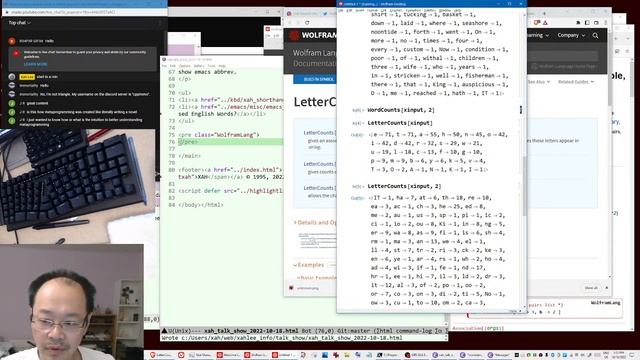640x360 pixels.
Task: Reload the Wolfram documentation browser page
Action: (307, 23)
